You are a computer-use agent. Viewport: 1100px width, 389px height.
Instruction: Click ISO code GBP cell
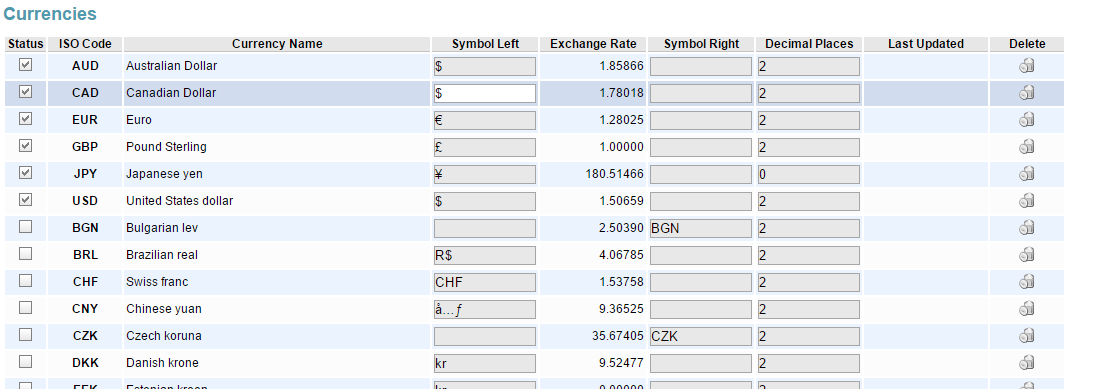(x=85, y=146)
